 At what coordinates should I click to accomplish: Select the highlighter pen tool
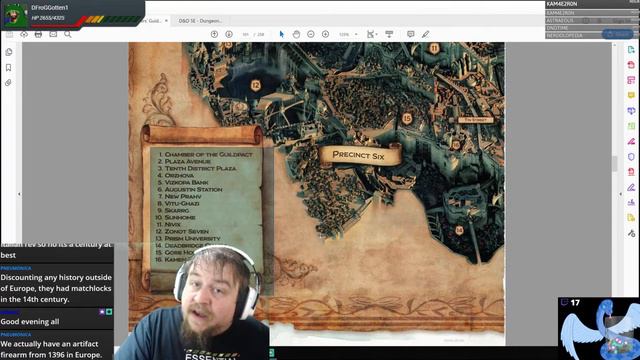[426, 34]
